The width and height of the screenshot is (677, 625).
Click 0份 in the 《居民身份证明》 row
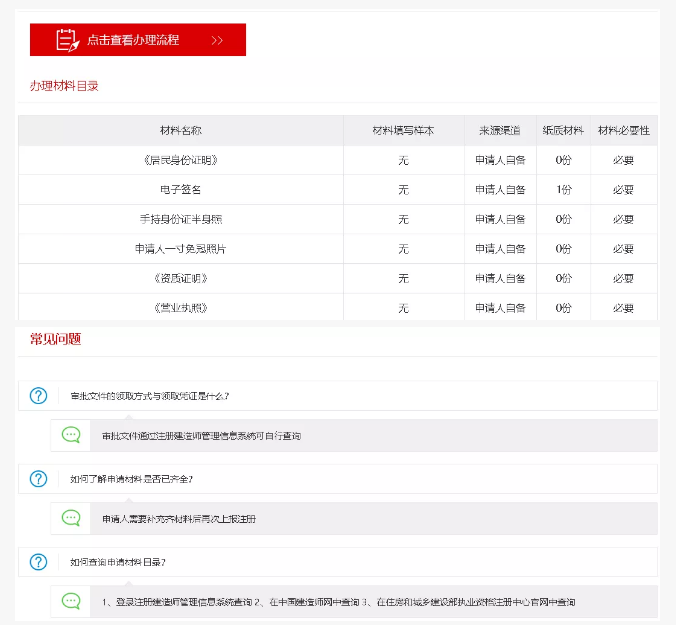click(x=563, y=160)
